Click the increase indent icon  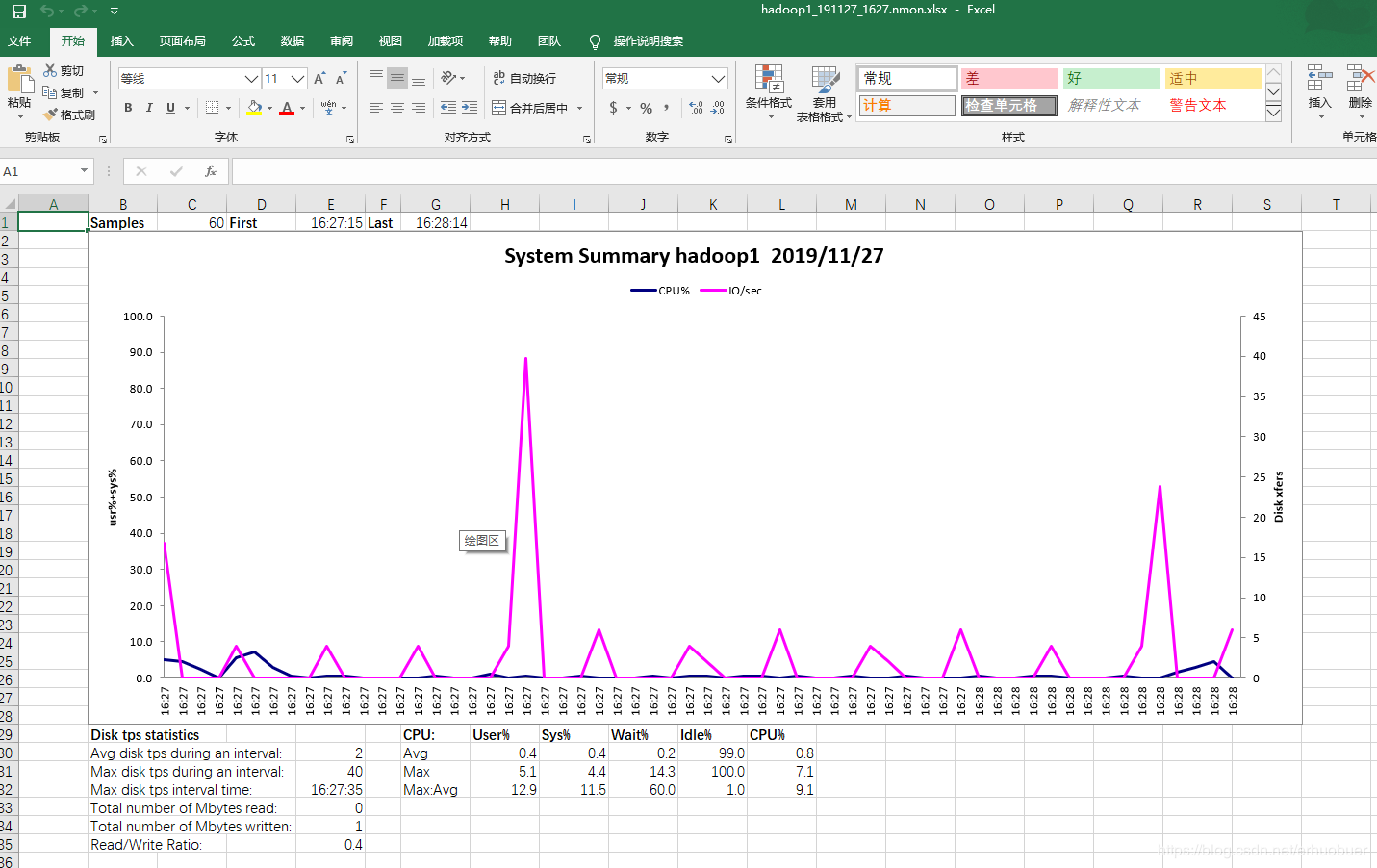coord(470,108)
